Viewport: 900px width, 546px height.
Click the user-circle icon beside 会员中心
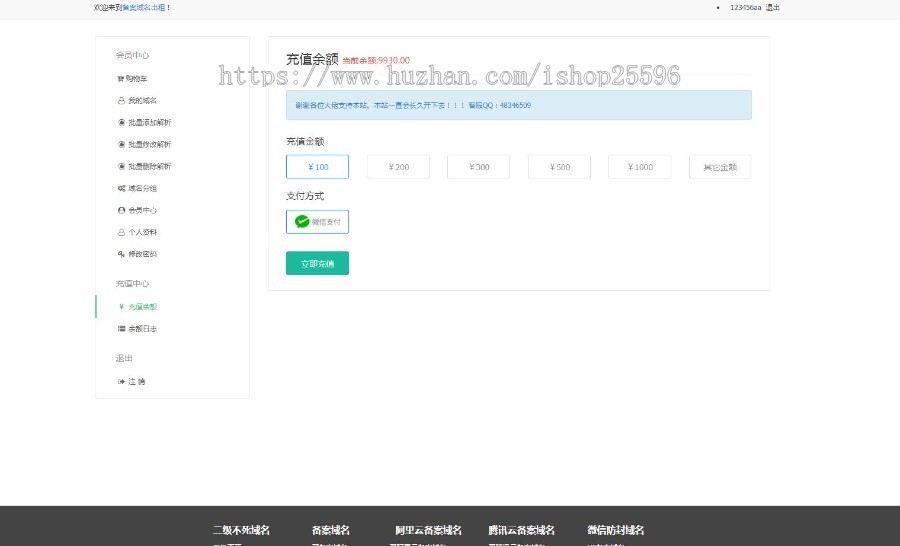pyautogui.click(x=121, y=210)
